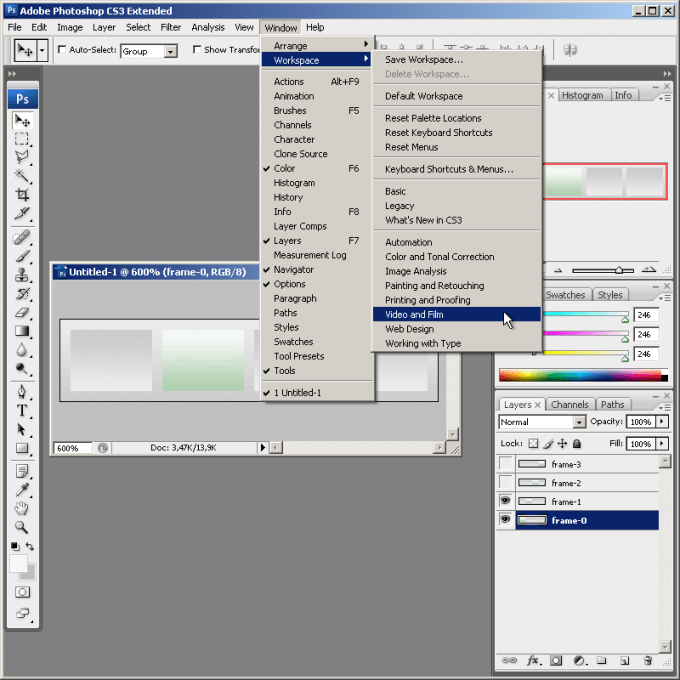Toggle the Lock position icon

(562, 443)
